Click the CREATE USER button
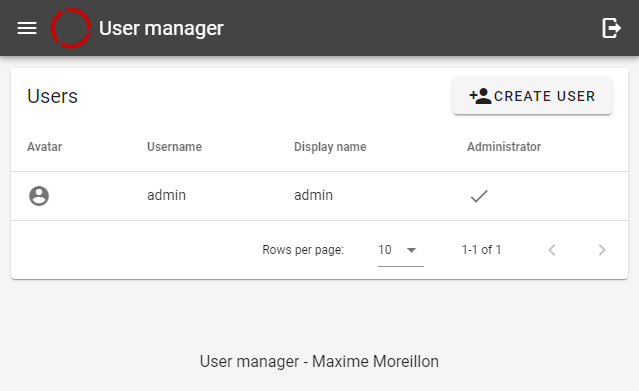The width and height of the screenshot is (639, 391). pyautogui.click(x=532, y=96)
